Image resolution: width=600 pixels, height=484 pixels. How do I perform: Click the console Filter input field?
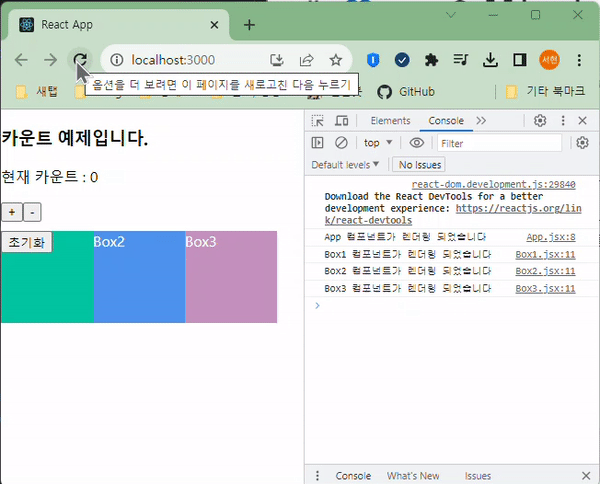(499, 143)
